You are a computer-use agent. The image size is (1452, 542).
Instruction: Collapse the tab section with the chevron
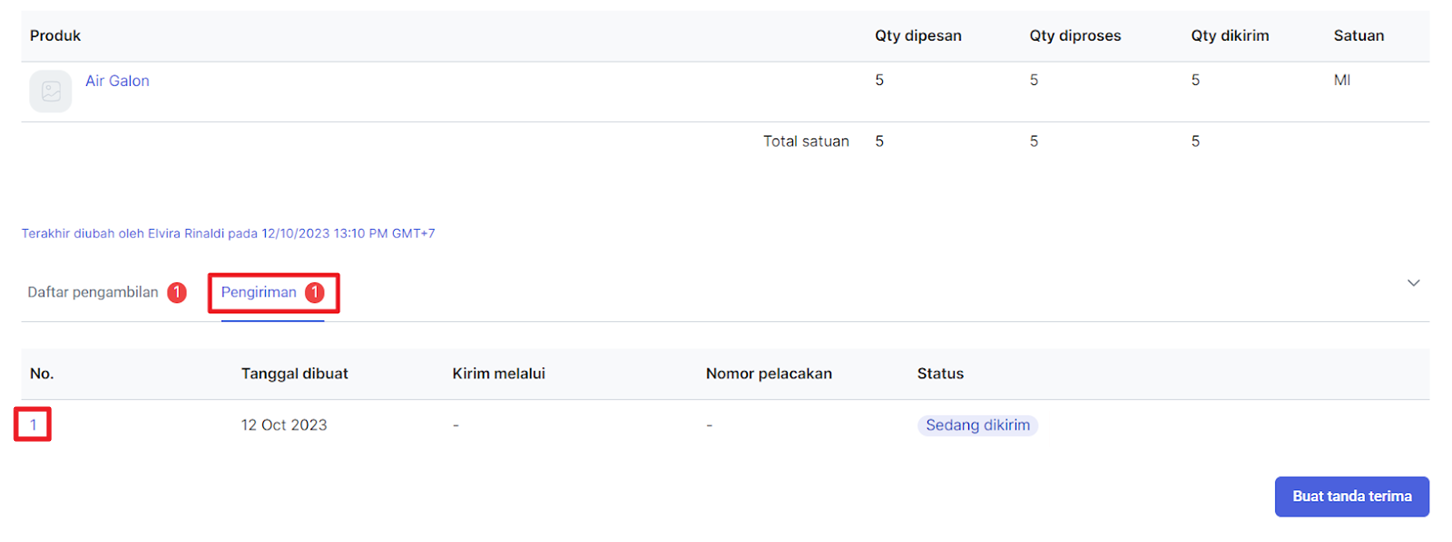[1414, 283]
